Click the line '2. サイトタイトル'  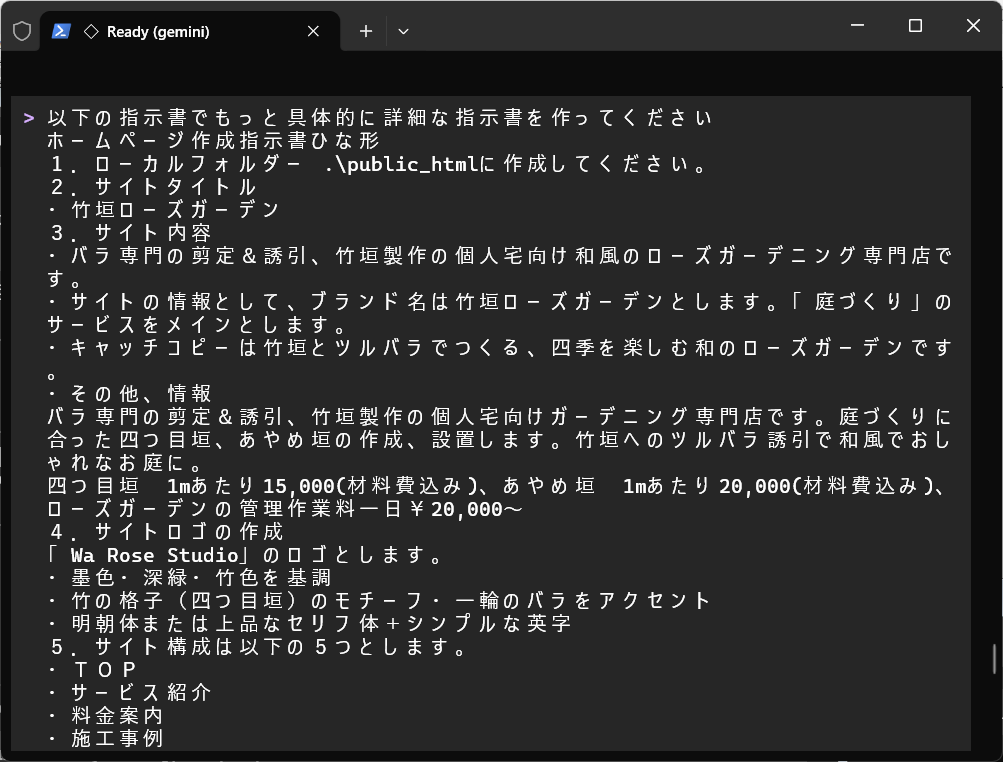click(154, 187)
